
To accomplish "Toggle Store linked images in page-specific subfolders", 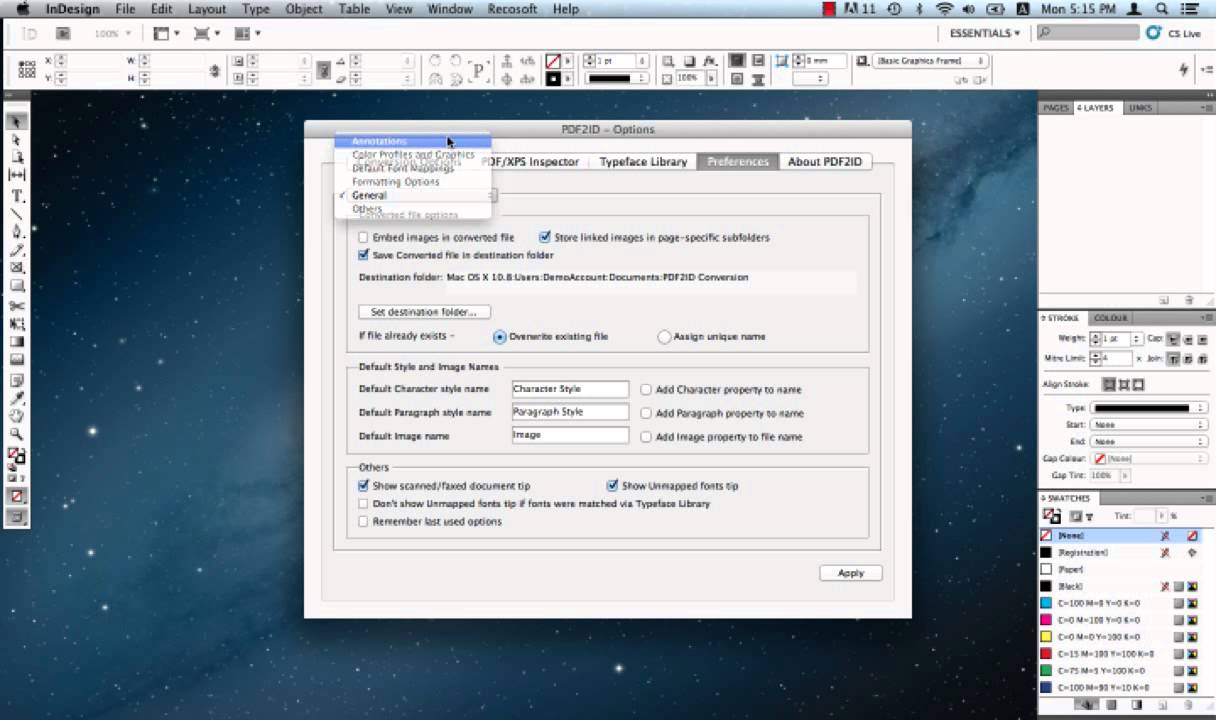I will 545,238.
